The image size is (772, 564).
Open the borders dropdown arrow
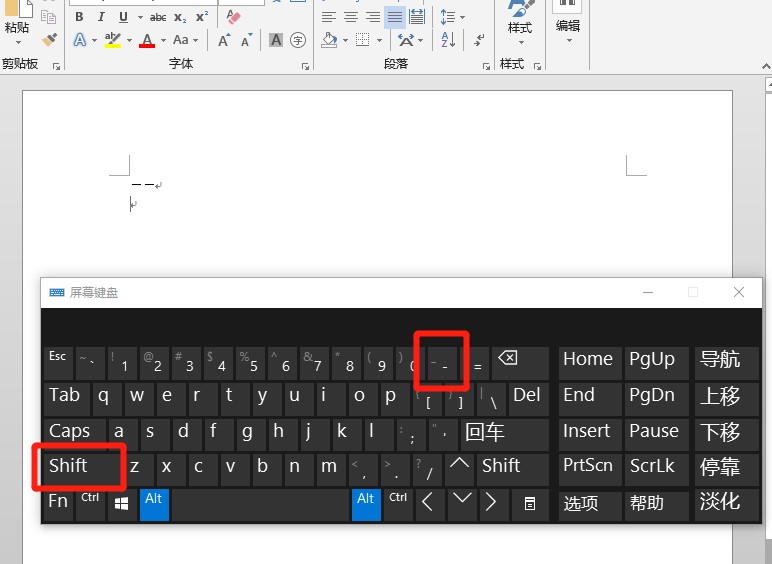tap(380, 40)
